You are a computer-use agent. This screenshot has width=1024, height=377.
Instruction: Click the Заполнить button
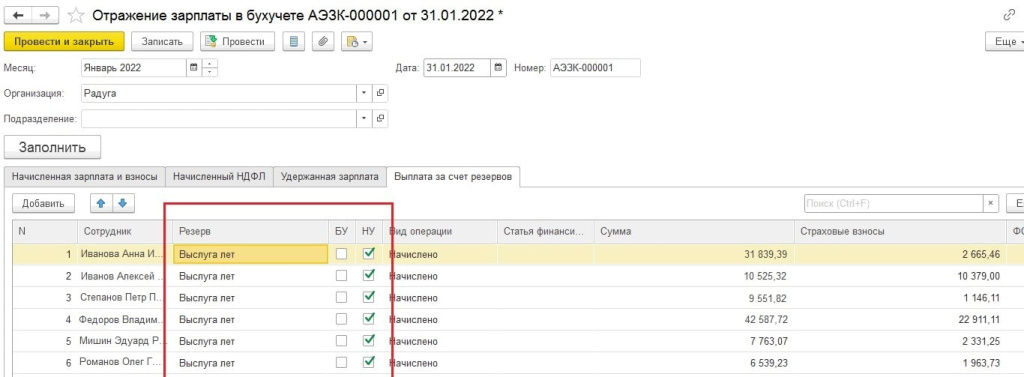pos(52,147)
